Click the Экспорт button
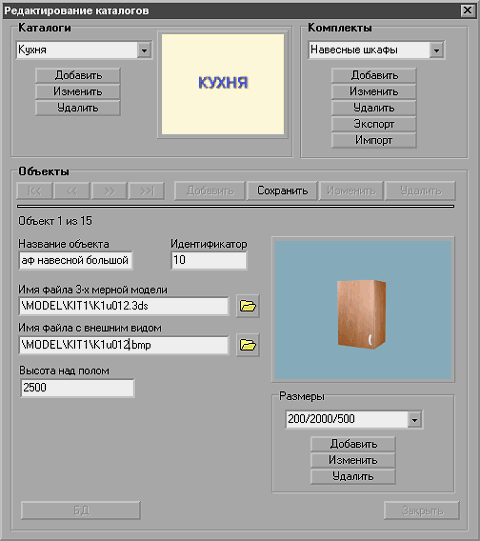The image size is (480, 541). 374,124
